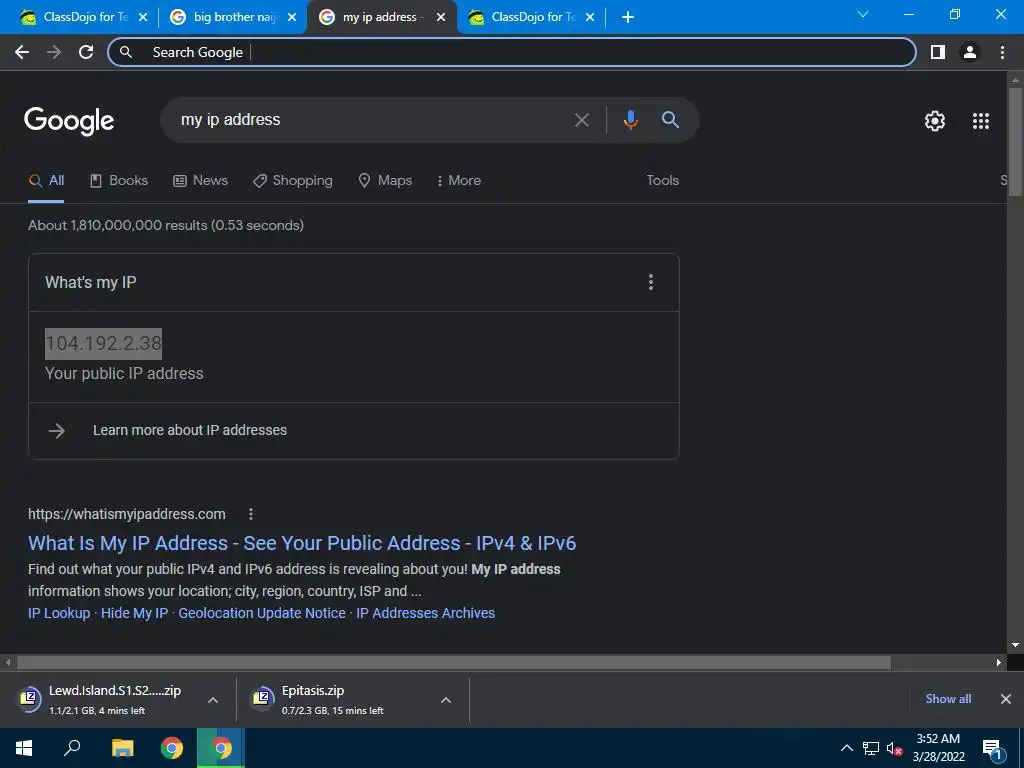Open the IP Lookup sitelink

point(59,613)
